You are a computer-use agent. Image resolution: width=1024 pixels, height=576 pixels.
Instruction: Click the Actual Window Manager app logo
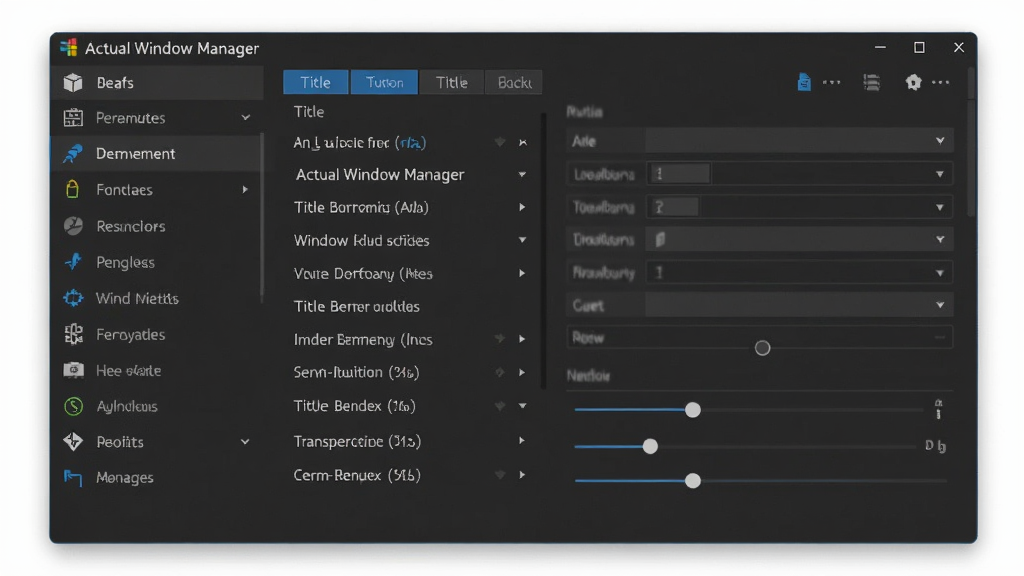[x=69, y=48]
